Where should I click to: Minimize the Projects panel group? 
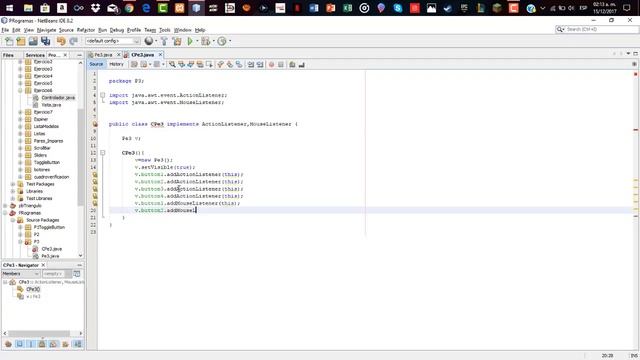coord(79,55)
